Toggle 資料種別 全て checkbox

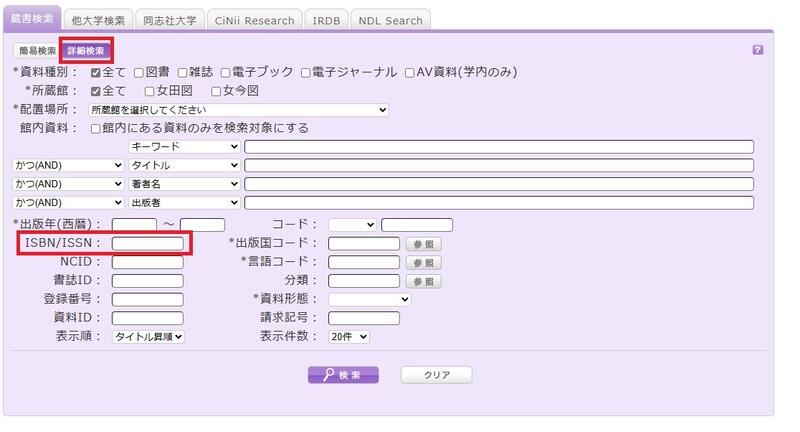click(95, 72)
